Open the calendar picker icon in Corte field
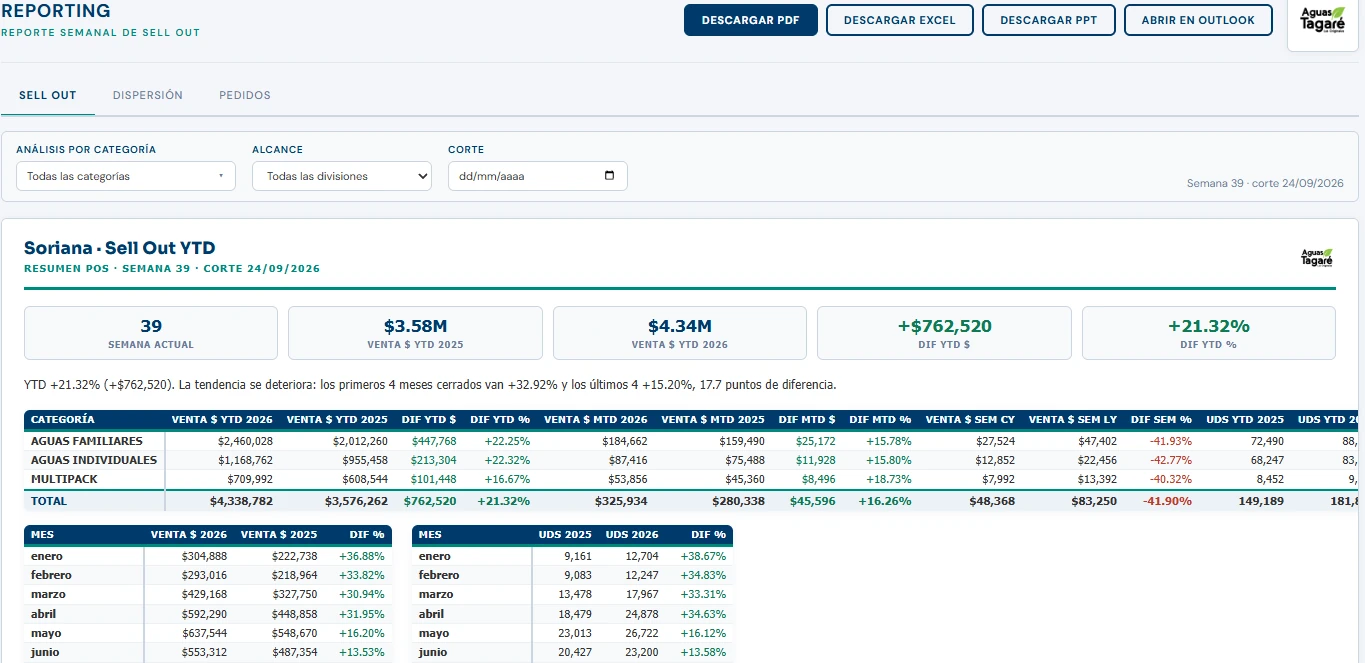The image size is (1365, 663). coord(610,176)
